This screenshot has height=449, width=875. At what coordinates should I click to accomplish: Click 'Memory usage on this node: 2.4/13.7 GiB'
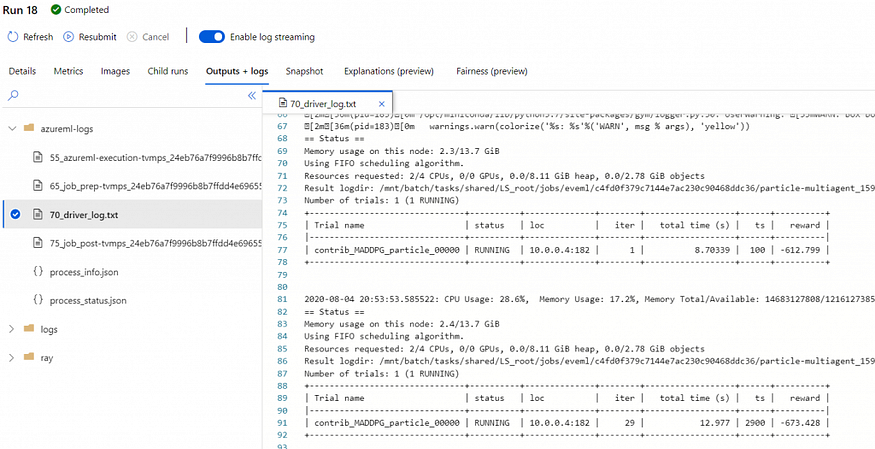coord(402,324)
